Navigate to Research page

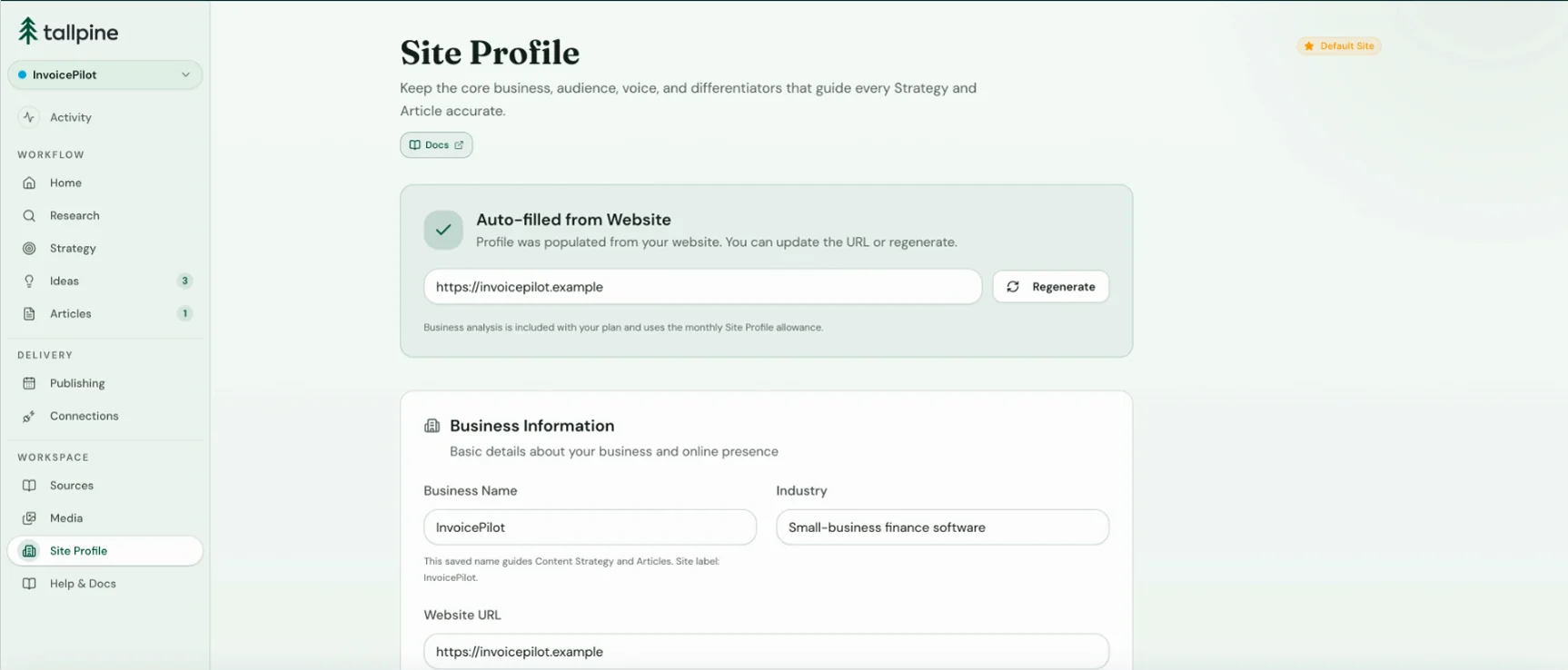click(x=105, y=215)
